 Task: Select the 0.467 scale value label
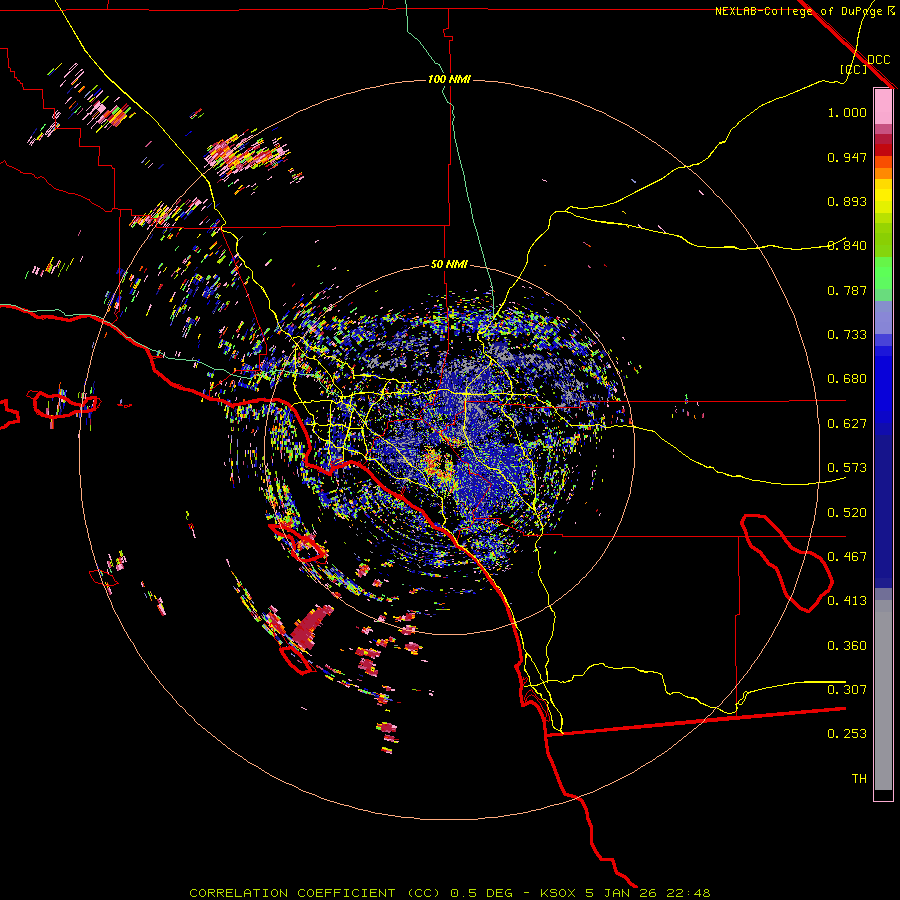tap(847, 557)
